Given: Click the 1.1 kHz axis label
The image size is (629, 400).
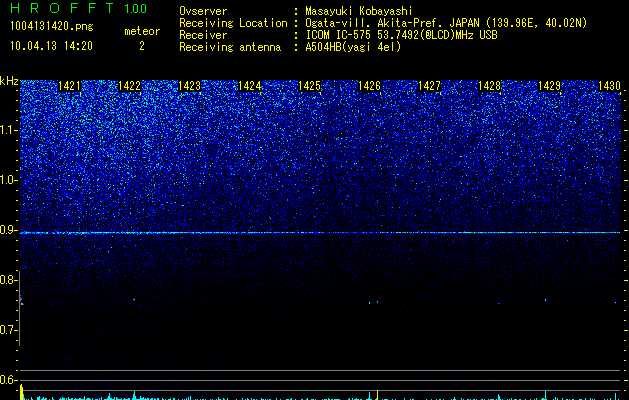Looking at the screenshot, I should click(x=8, y=130).
